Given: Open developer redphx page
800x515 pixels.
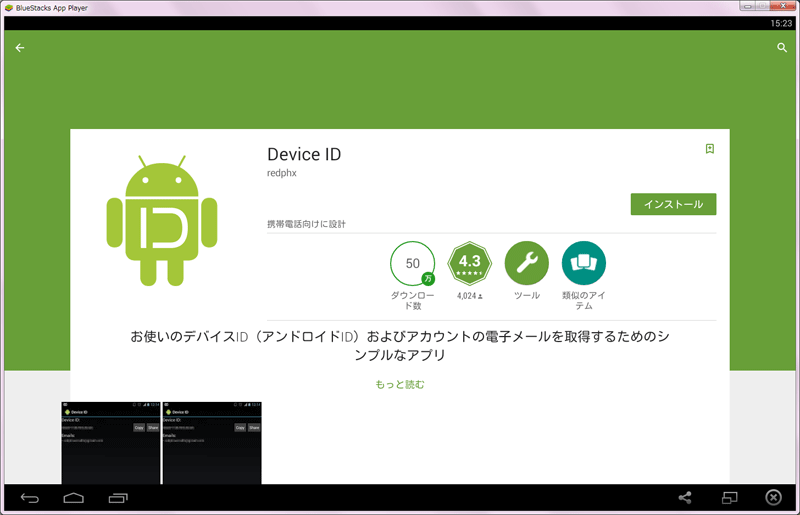Looking at the screenshot, I should (x=282, y=173).
